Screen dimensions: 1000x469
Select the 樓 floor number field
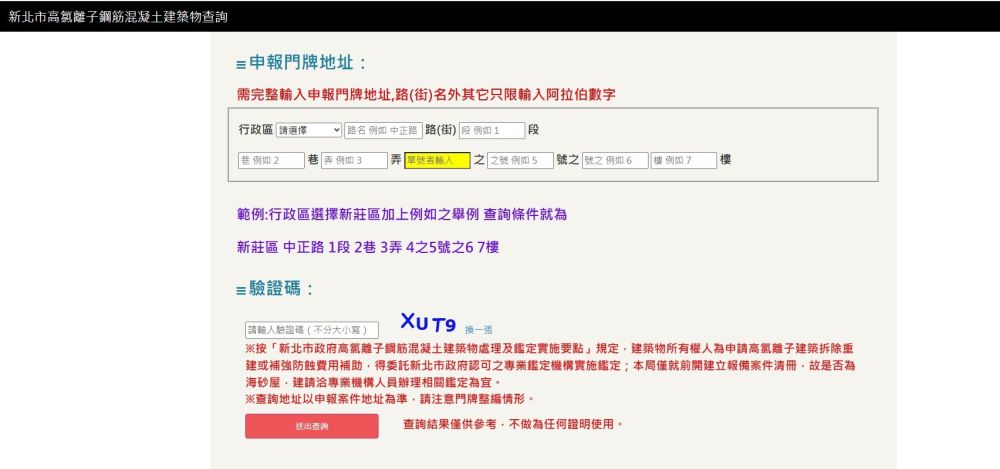(x=684, y=160)
